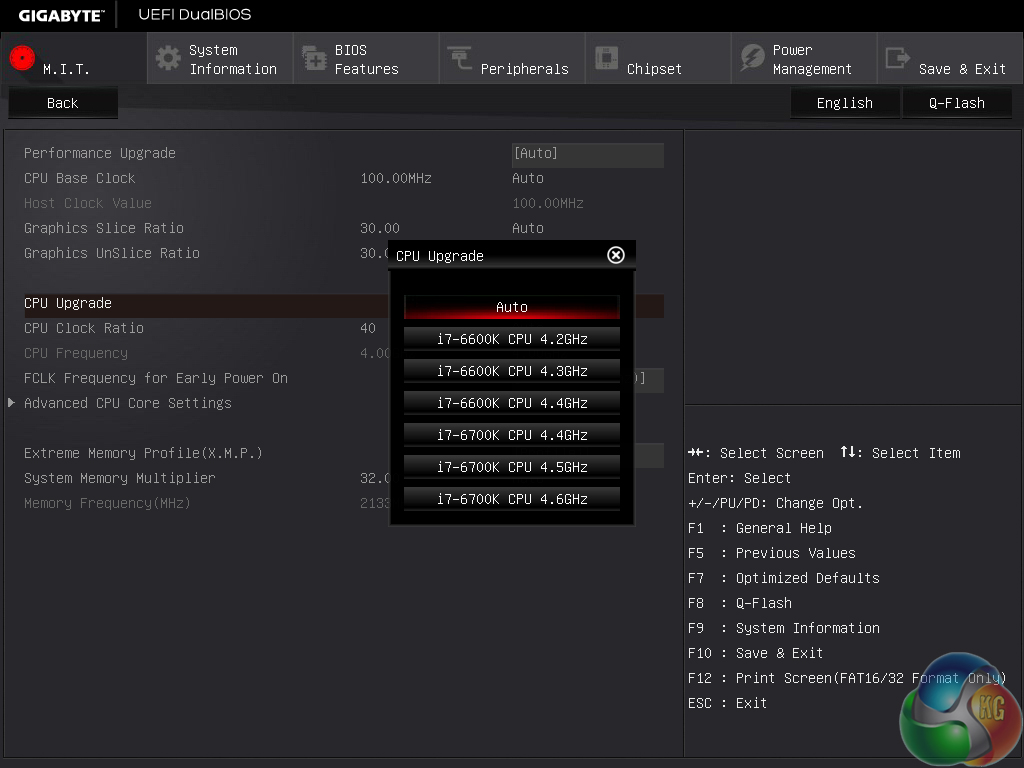
Task: Click the Save & Exit arrow icon
Action: (x=898, y=58)
